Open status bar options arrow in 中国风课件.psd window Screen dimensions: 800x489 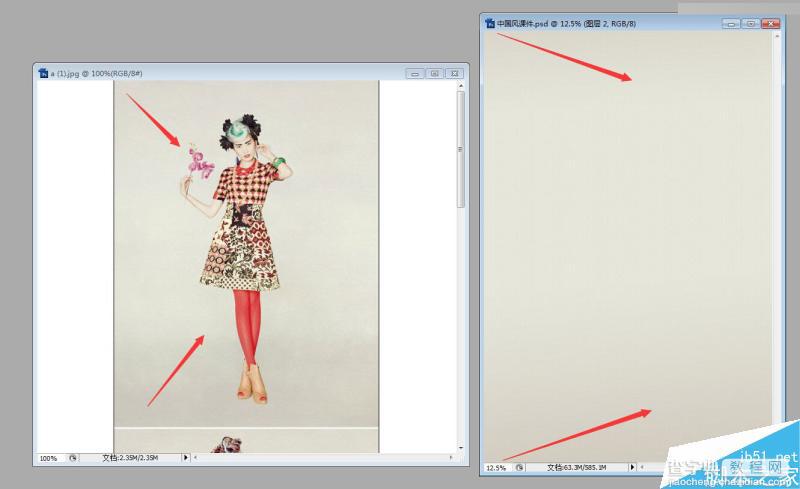pyautogui.click(x=632, y=467)
